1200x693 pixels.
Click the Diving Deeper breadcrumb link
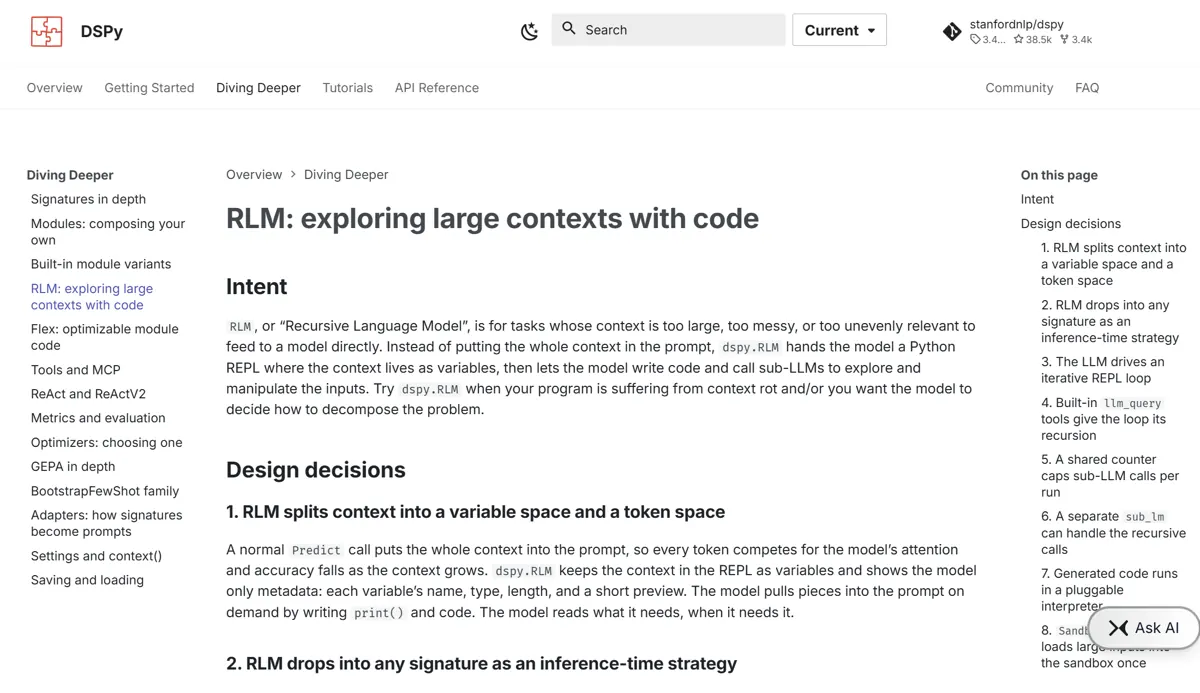pos(346,174)
